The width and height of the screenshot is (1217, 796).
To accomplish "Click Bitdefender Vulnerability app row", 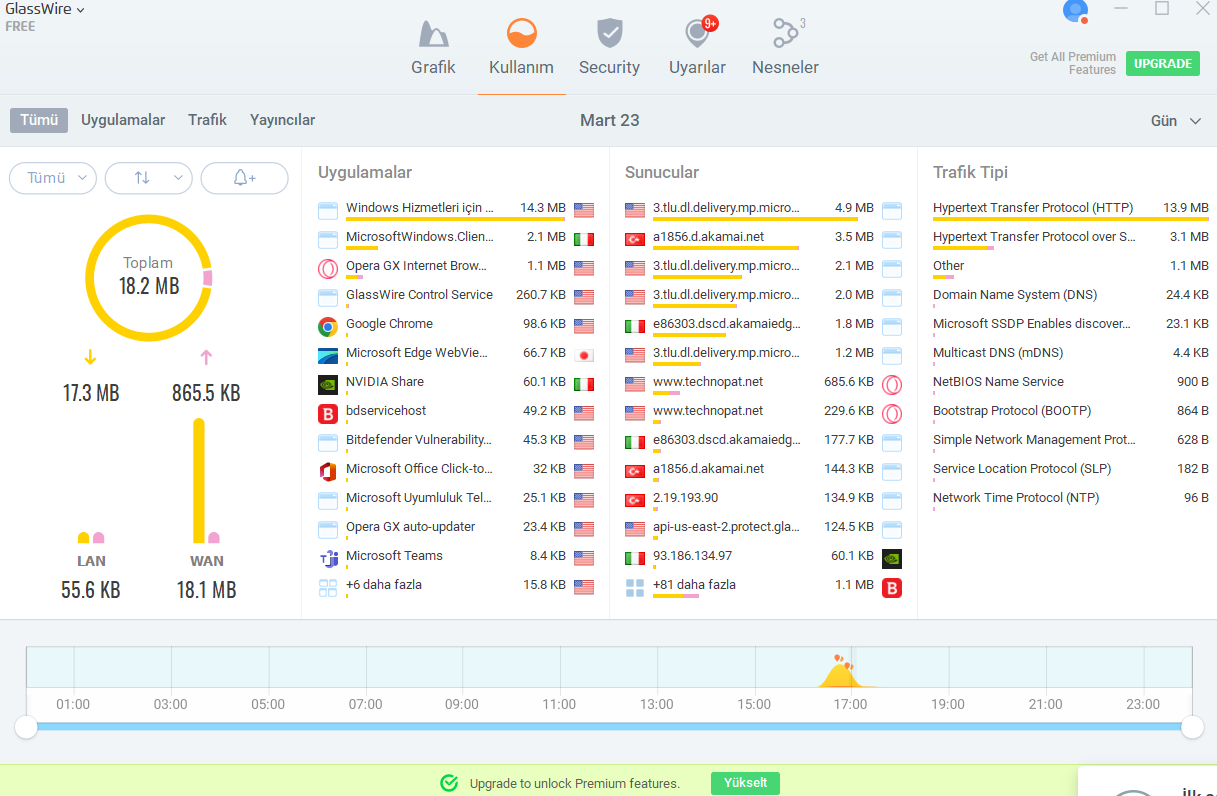I will point(455,441).
